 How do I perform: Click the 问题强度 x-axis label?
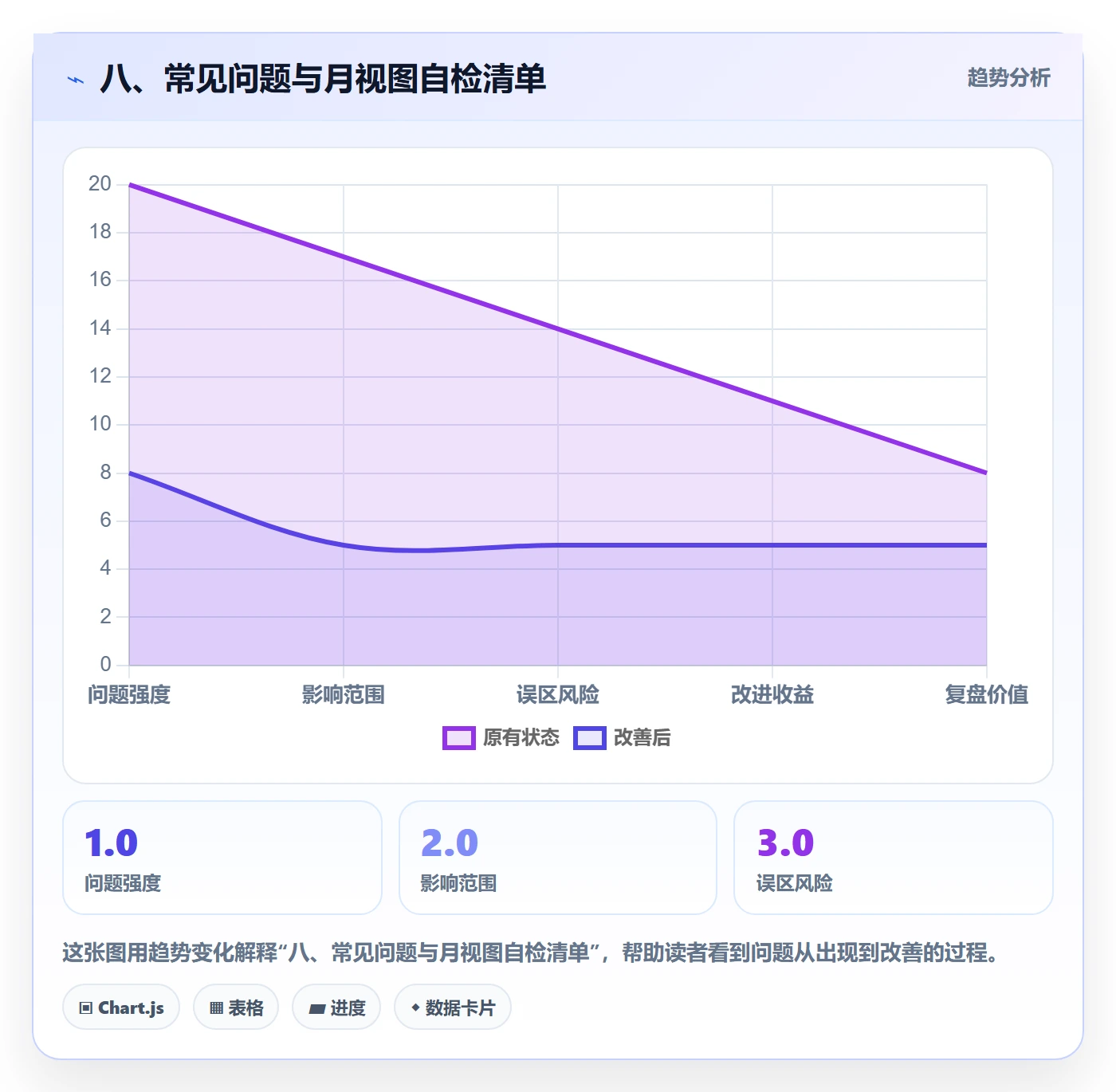point(129,695)
